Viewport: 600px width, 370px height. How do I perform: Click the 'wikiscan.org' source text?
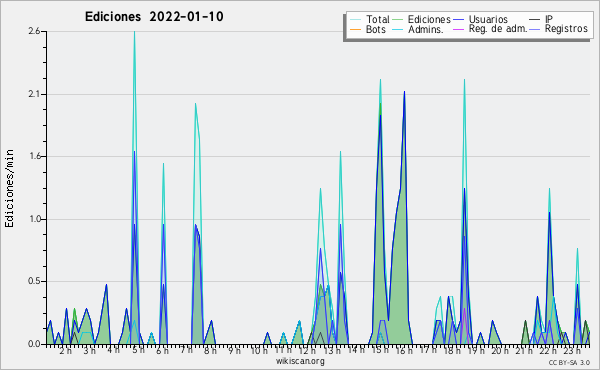300,361
